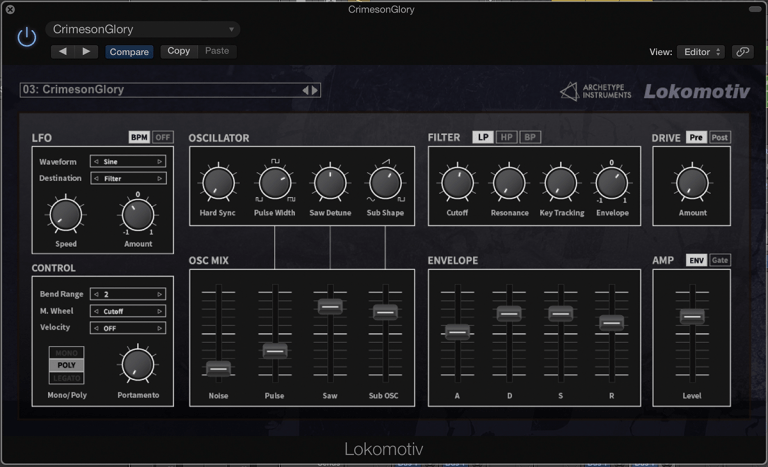Open the LFO Waveform Sine selector
This screenshot has height=467, width=768.
(128, 162)
